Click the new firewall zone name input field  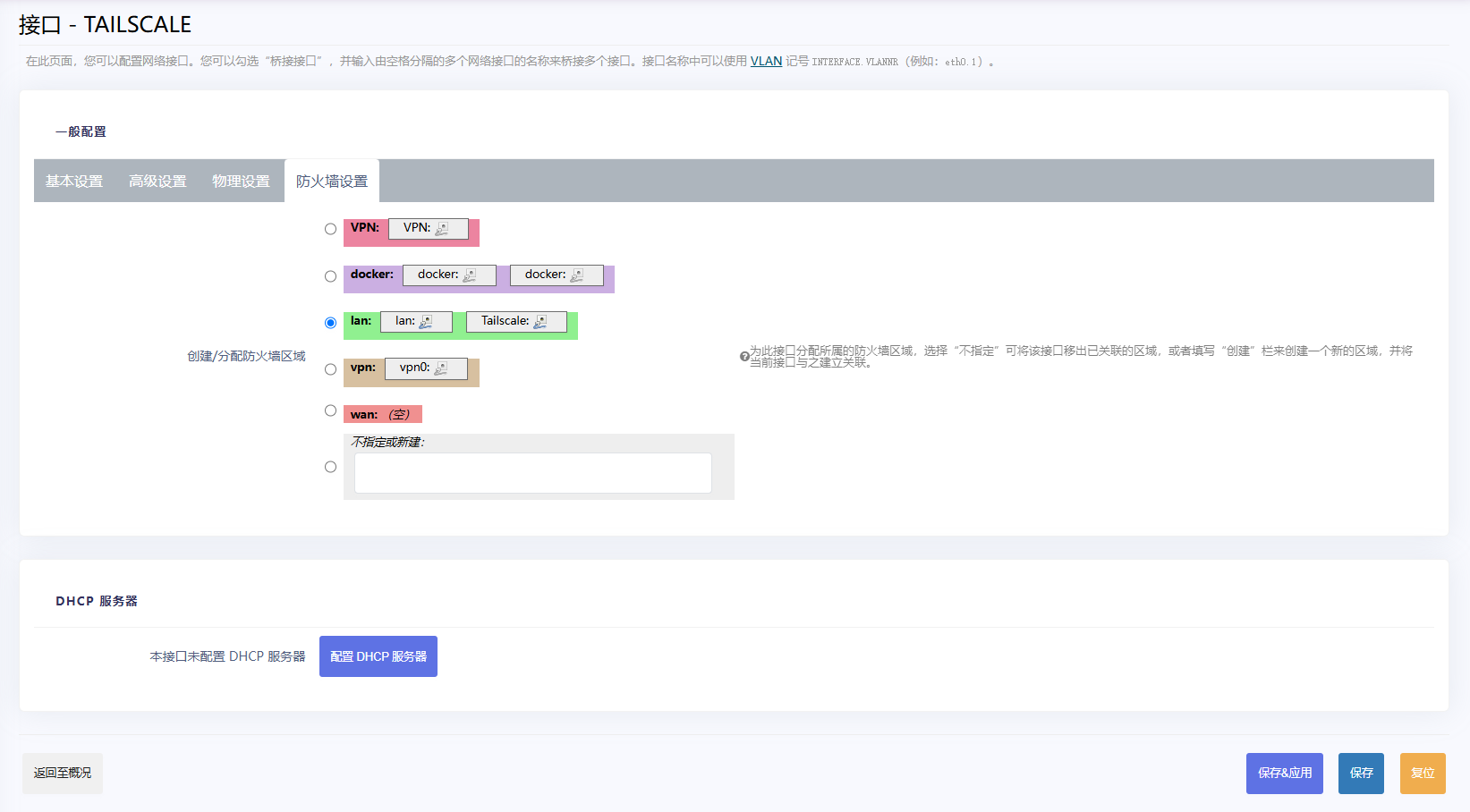coord(532,473)
